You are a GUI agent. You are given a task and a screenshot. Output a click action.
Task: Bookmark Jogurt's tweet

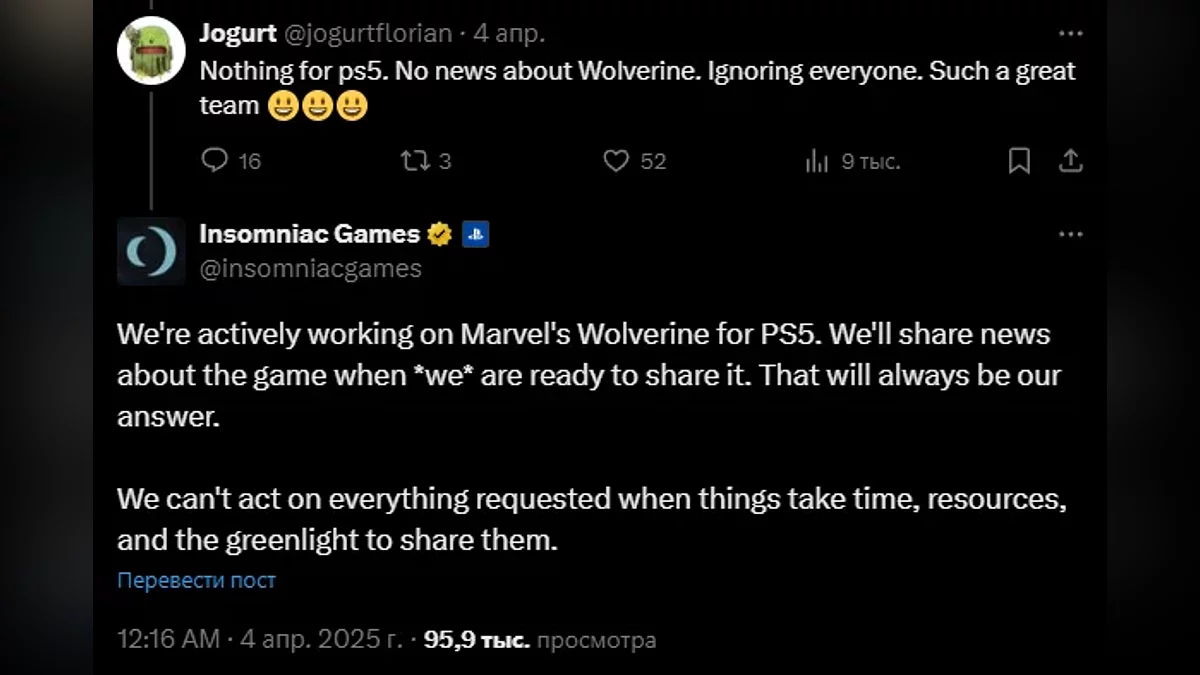pyautogui.click(x=1019, y=160)
